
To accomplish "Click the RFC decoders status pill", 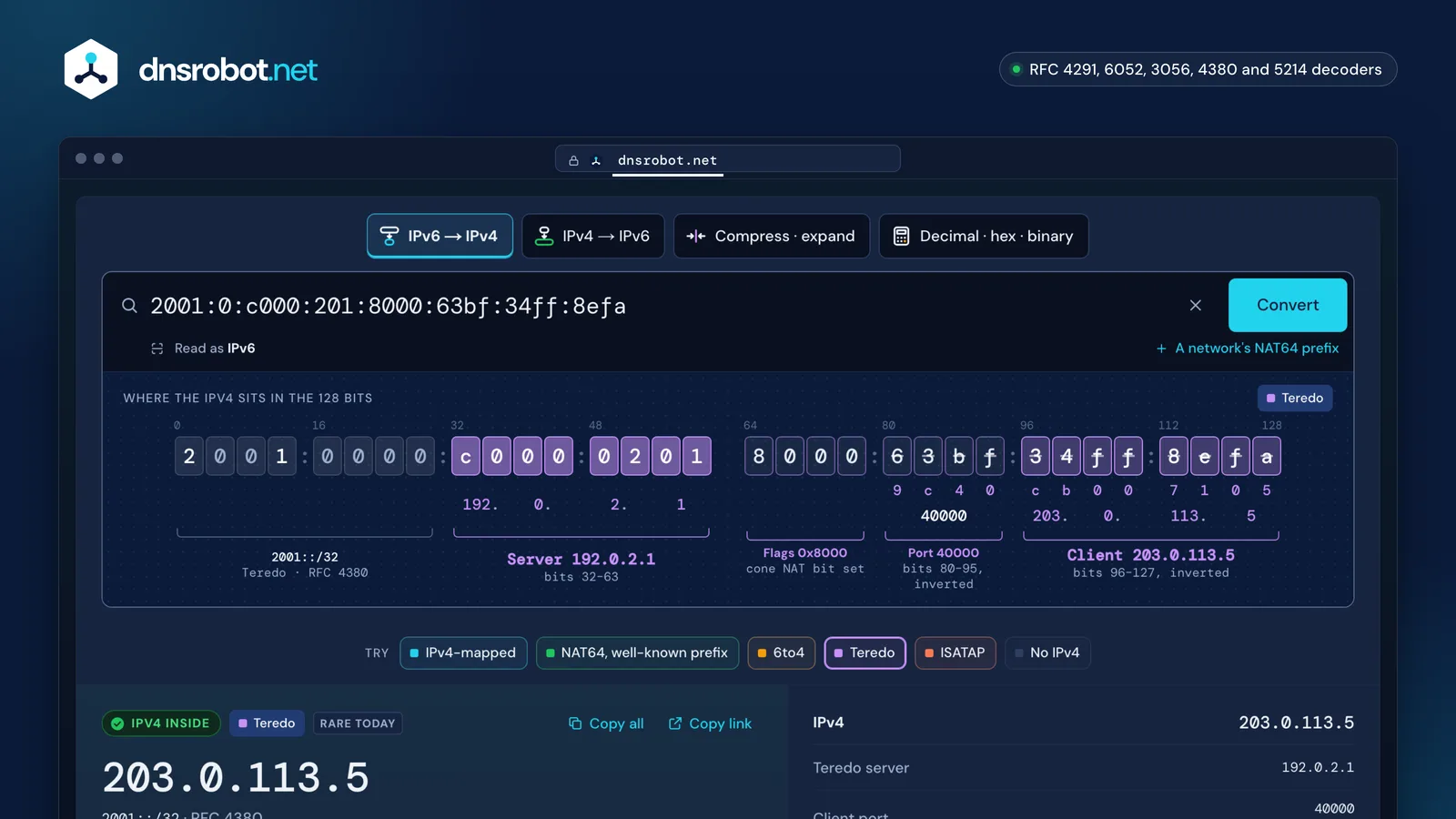I will point(1198,69).
